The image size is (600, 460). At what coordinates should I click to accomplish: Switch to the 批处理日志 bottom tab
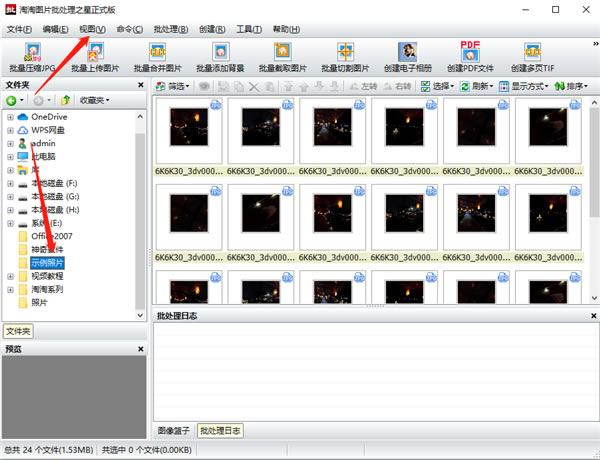[220, 431]
